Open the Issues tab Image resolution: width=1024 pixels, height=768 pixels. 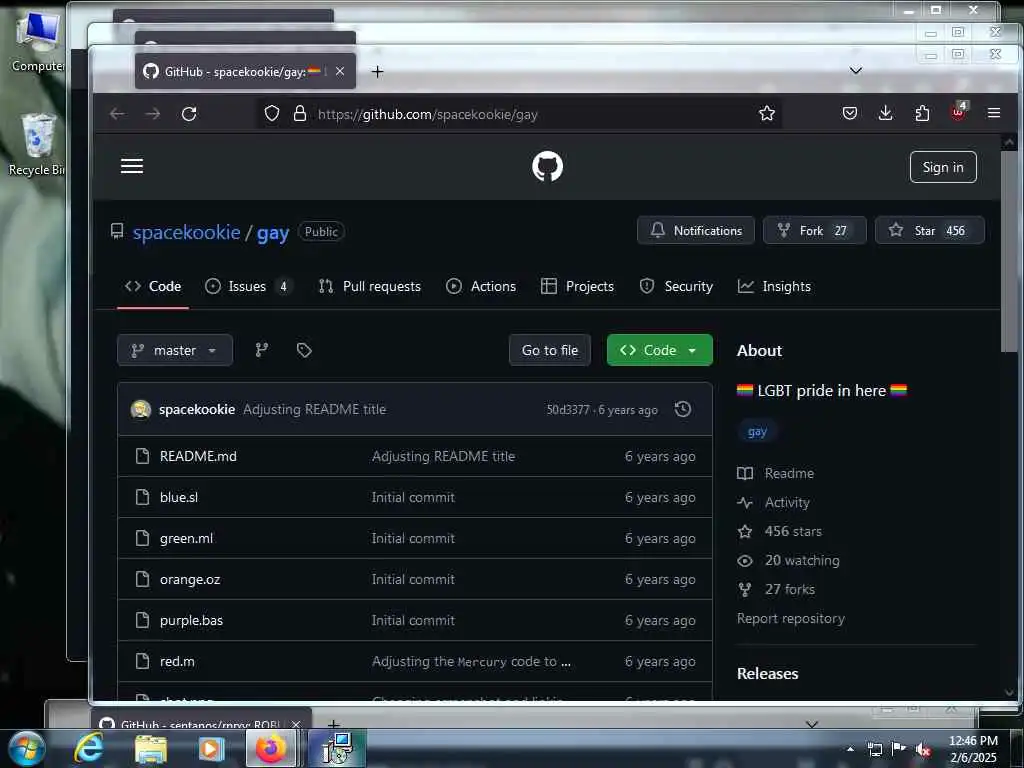[249, 286]
